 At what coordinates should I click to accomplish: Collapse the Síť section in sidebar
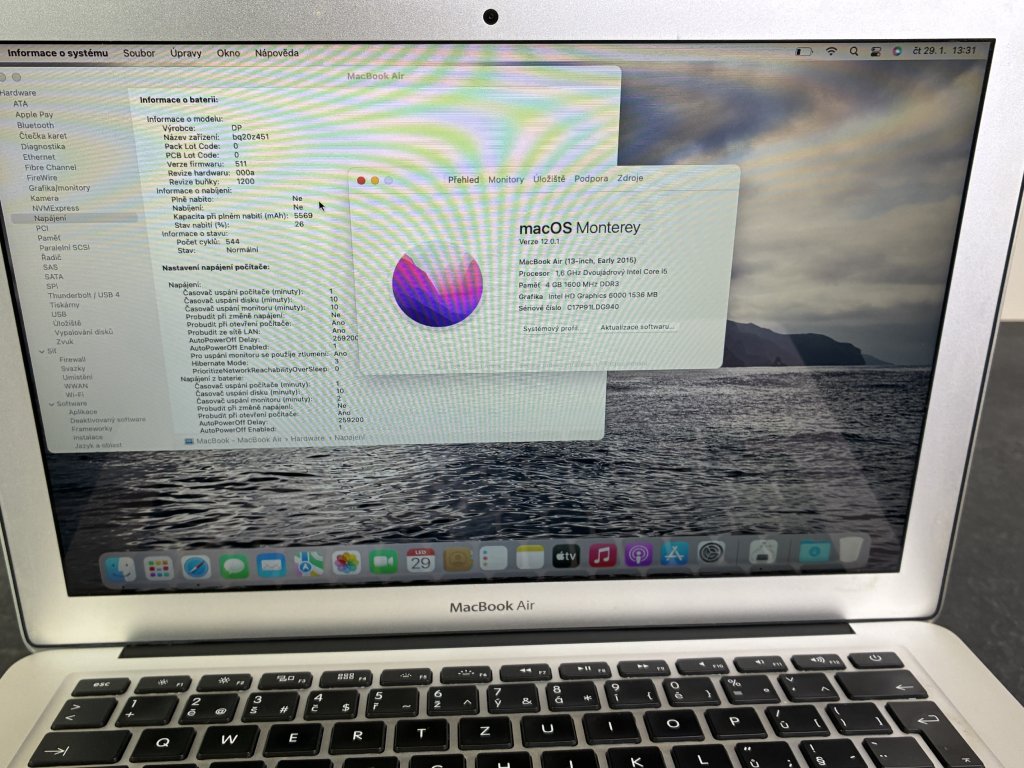click(43, 351)
